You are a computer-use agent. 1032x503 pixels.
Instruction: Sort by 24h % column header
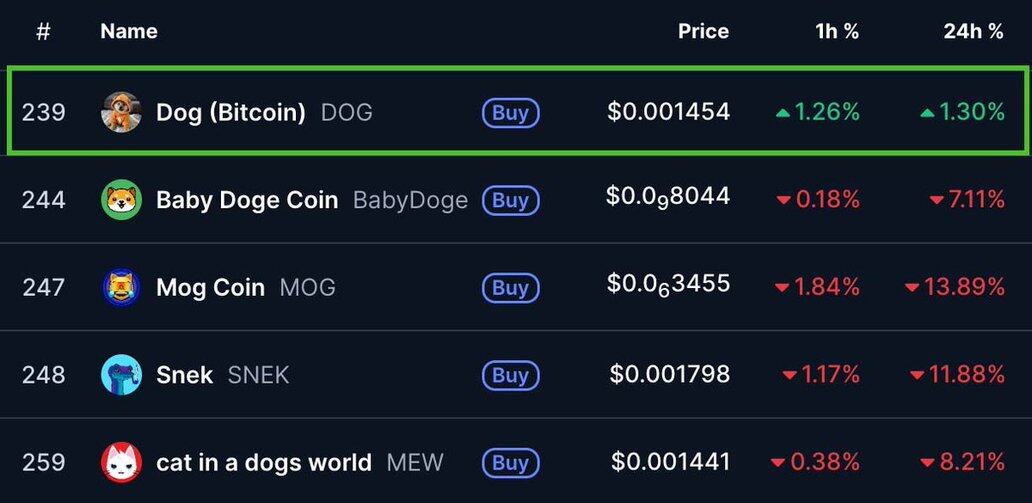point(973,31)
